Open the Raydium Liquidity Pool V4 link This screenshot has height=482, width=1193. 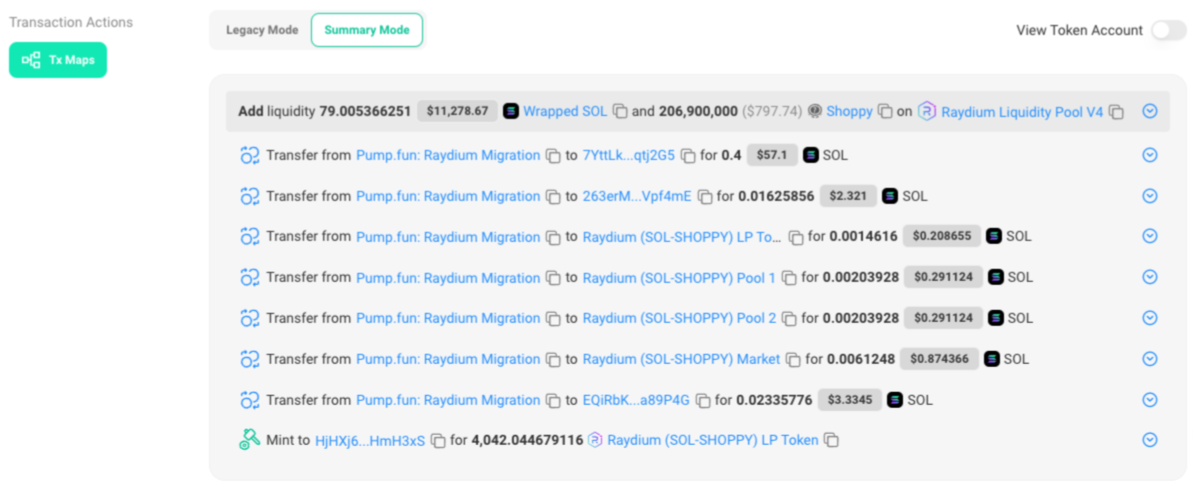click(1021, 112)
